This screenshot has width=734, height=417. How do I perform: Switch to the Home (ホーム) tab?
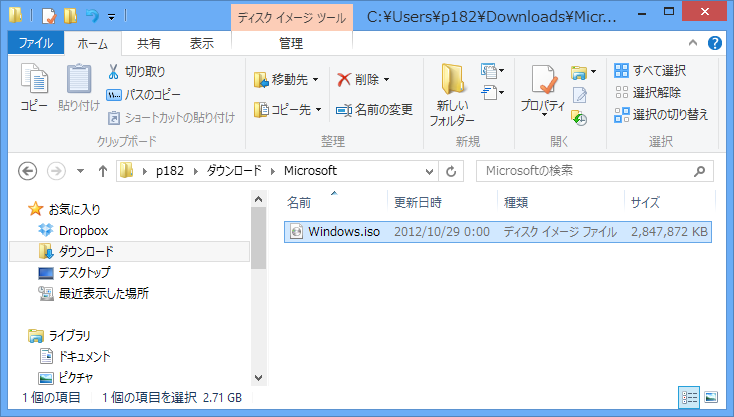click(93, 44)
